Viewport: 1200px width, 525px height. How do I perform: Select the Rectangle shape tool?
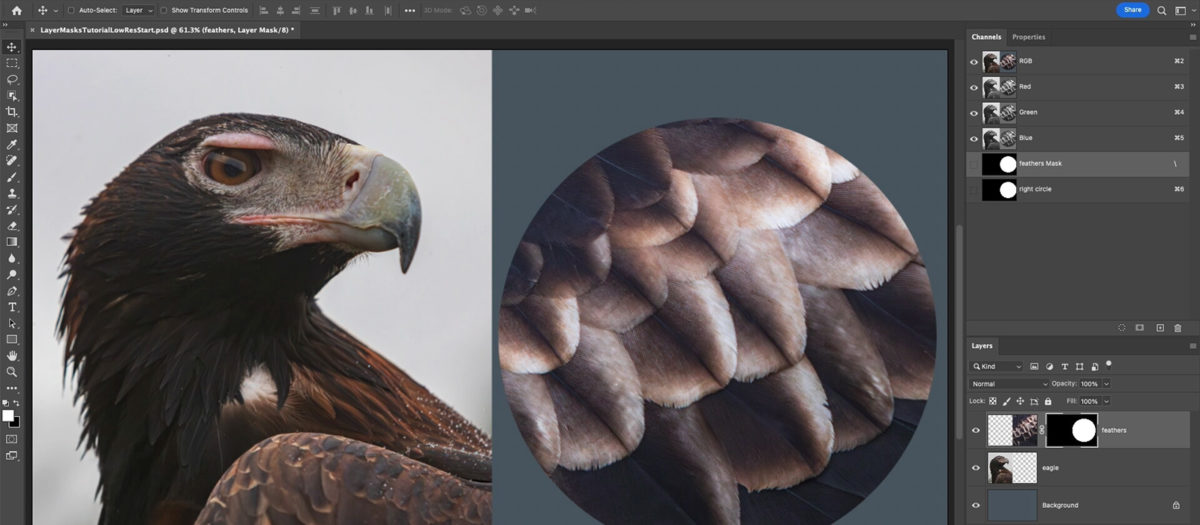[x=12, y=339]
